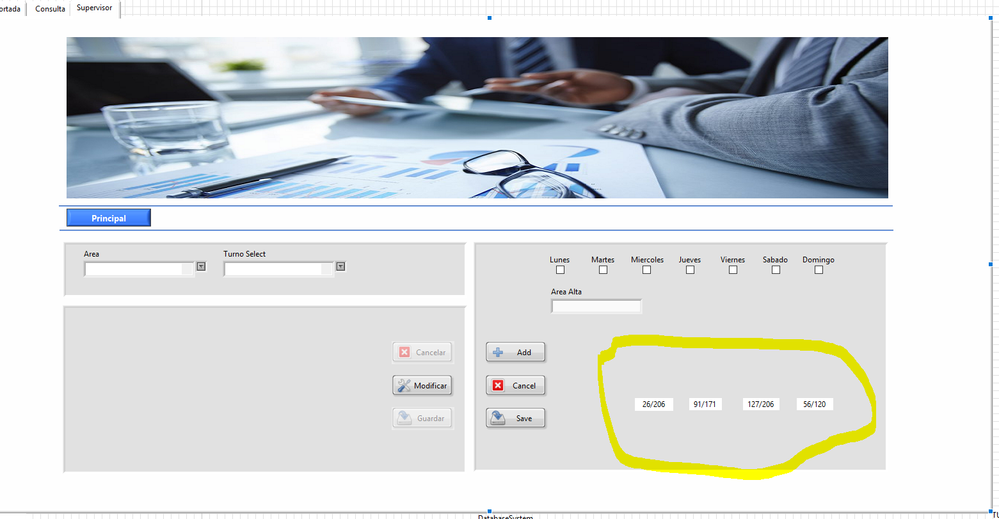This screenshot has height=519, width=999.
Task: Click into the Area Alta text field
Action: [596, 306]
